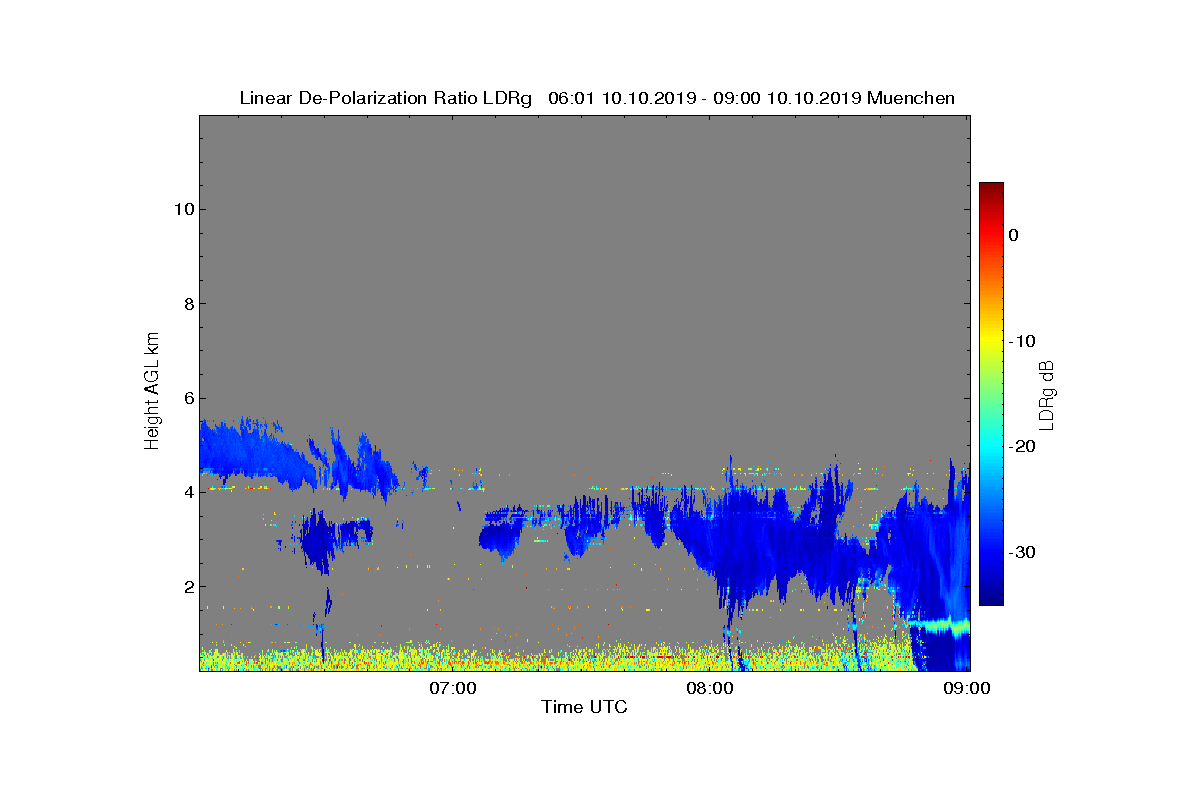This screenshot has width=1200, height=800.
Task: Click the color bar label -10
Action: click(x=1021, y=341)
